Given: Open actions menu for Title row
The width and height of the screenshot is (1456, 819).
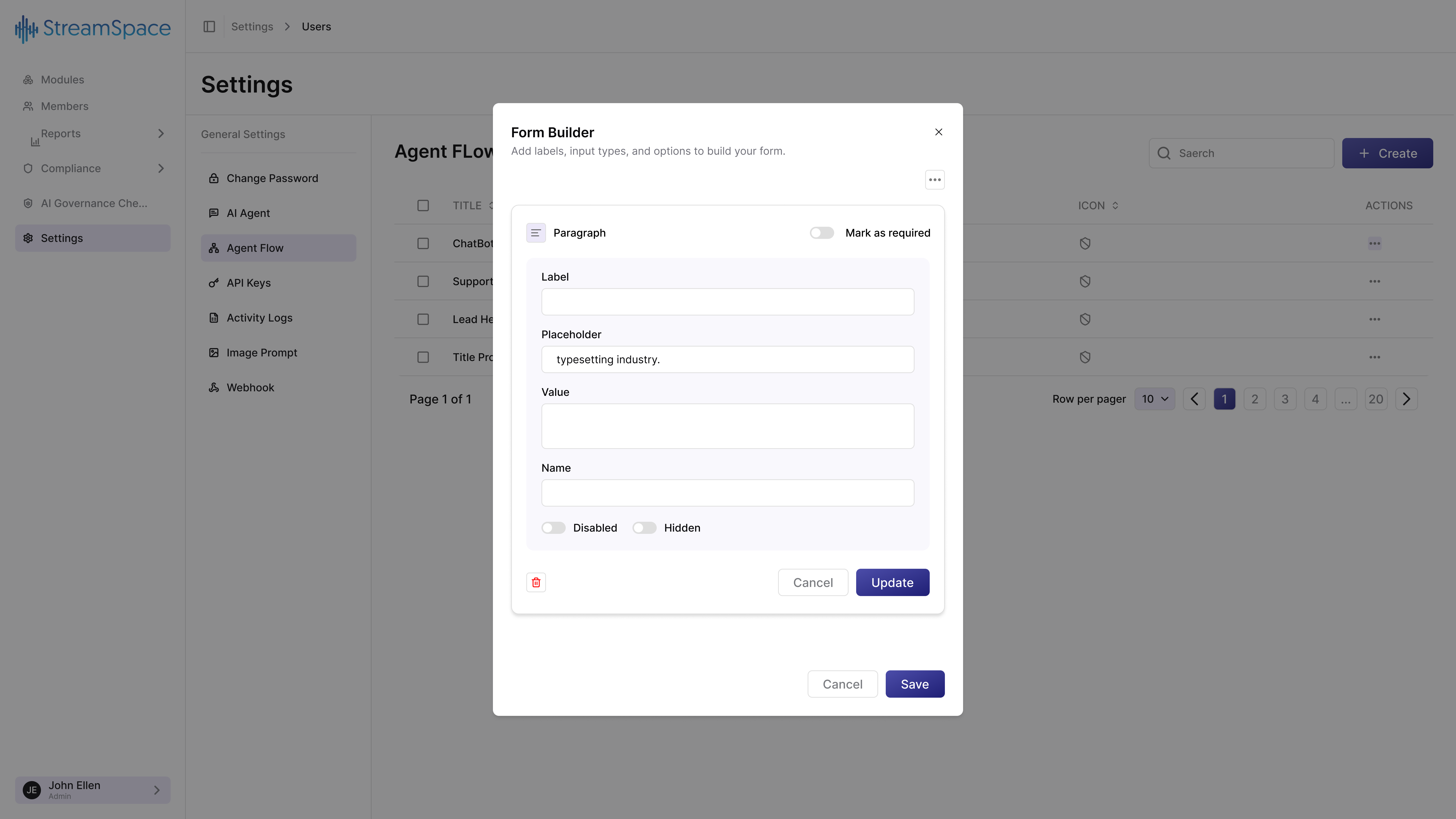Looking at the screenshot, I should [1375, 357].
